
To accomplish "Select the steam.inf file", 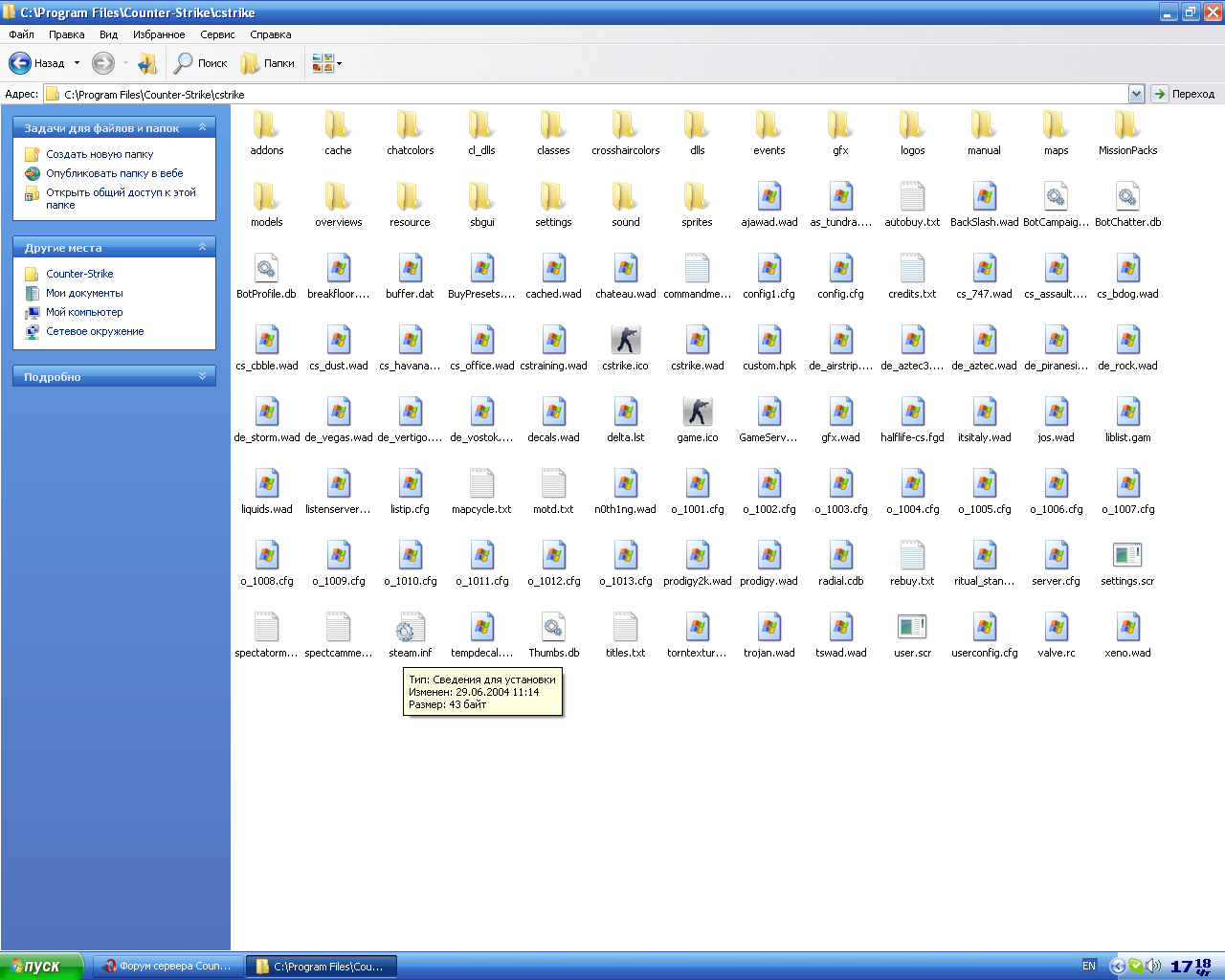I will (411, 635).
